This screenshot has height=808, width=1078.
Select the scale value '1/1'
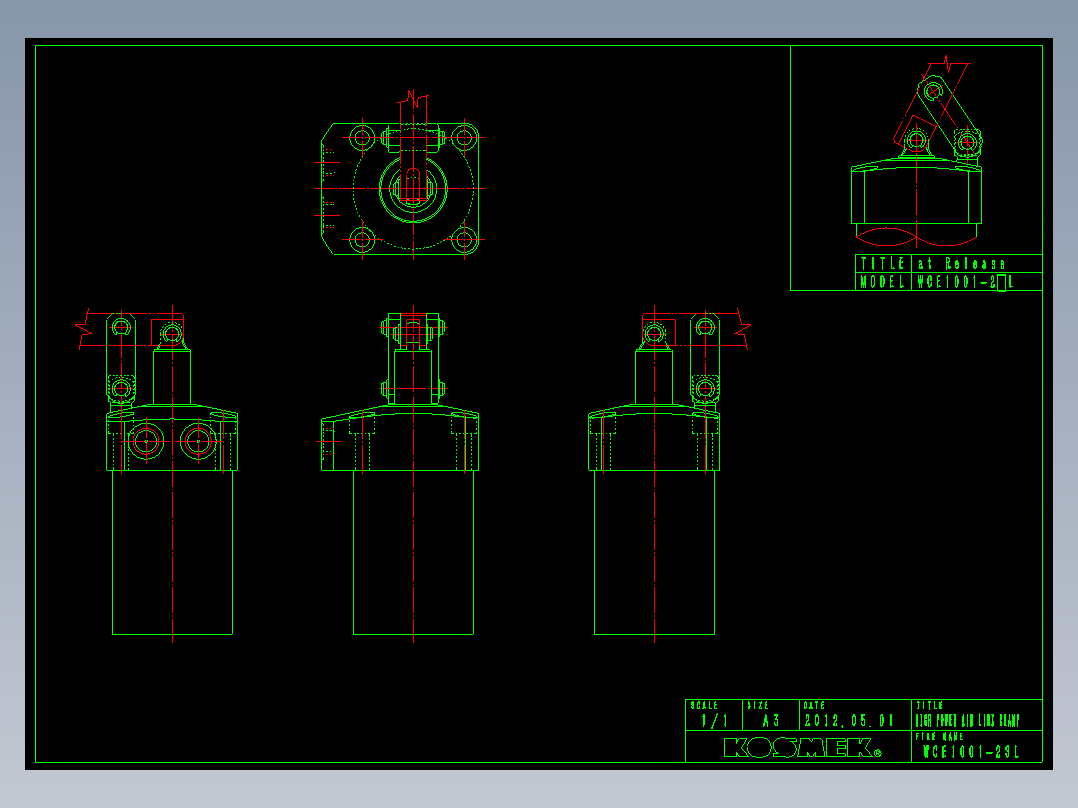714,721
